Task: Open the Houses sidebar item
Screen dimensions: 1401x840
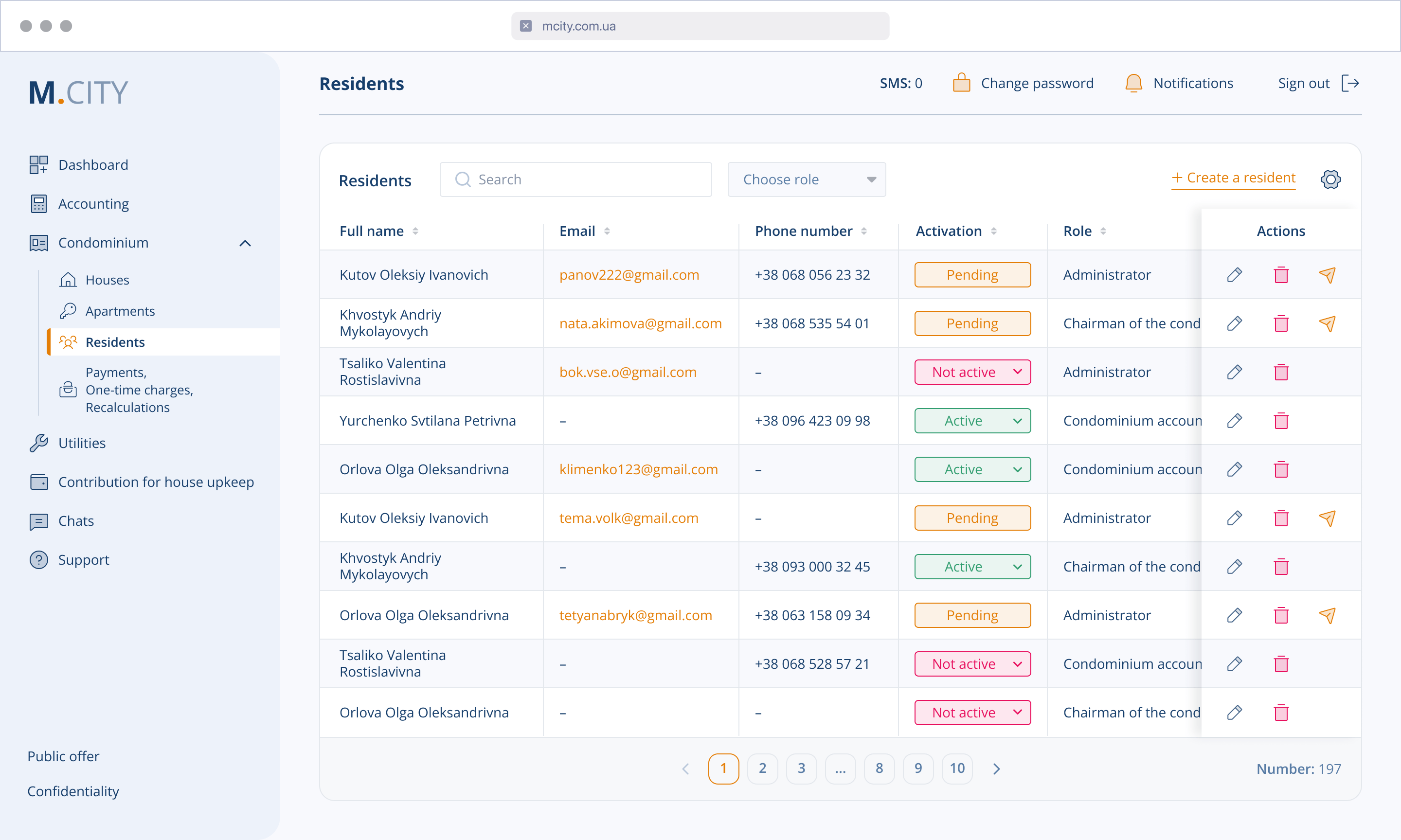Action: pyautogui.click(x=107, y=280)
